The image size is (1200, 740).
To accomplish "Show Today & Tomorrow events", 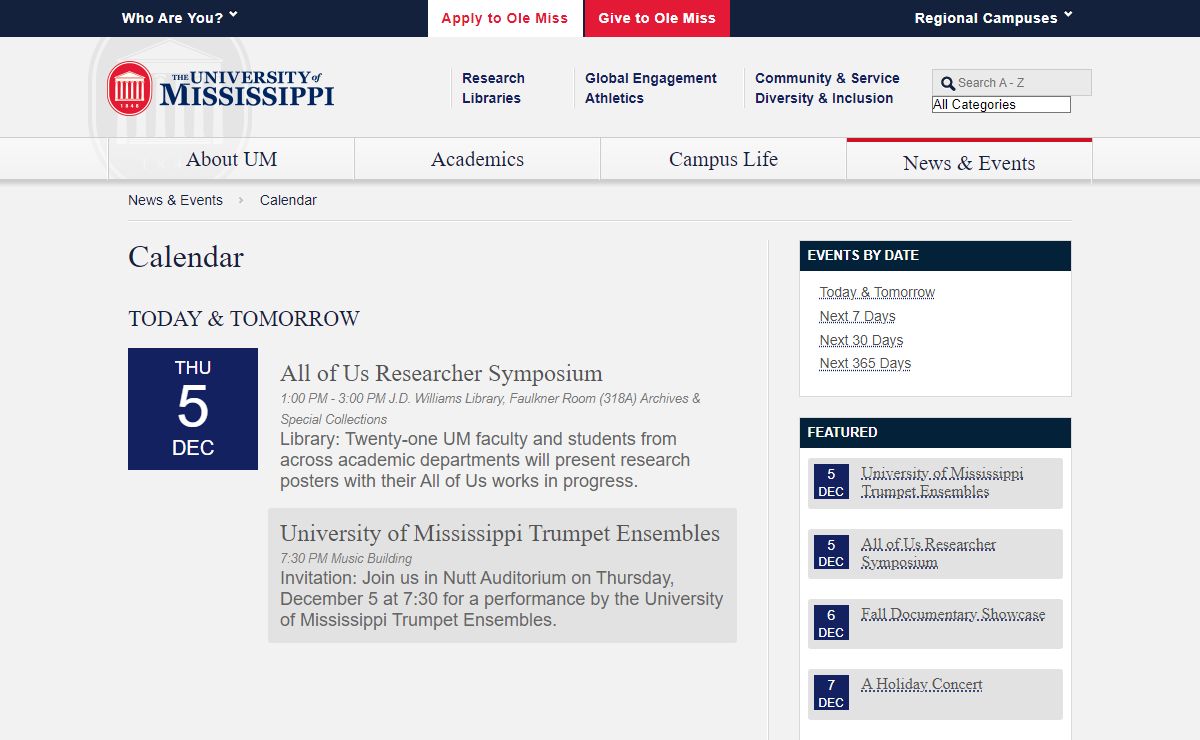I will [x=877, y=292].
